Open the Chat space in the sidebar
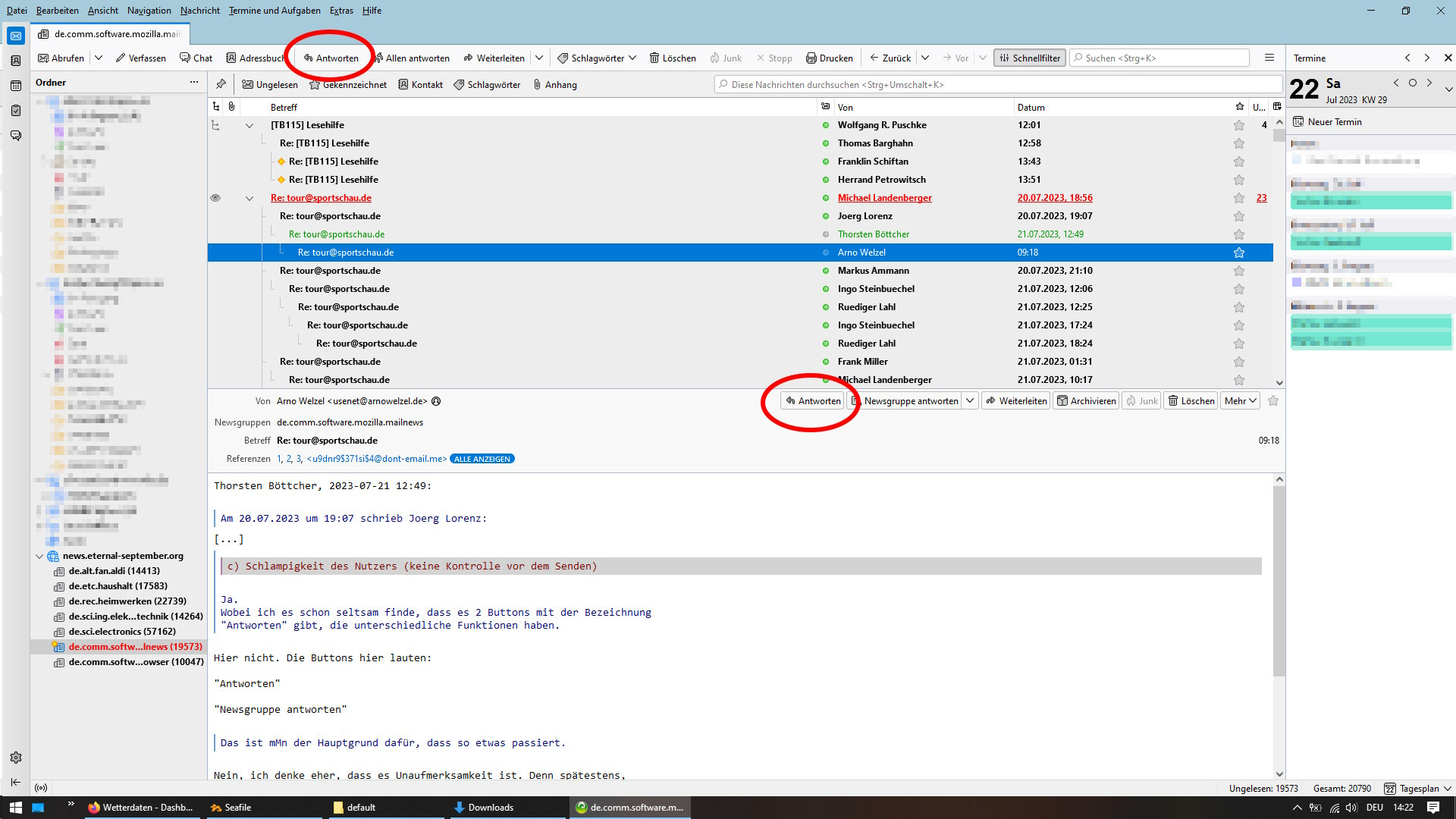1456x819 pixels. [16, 136]
